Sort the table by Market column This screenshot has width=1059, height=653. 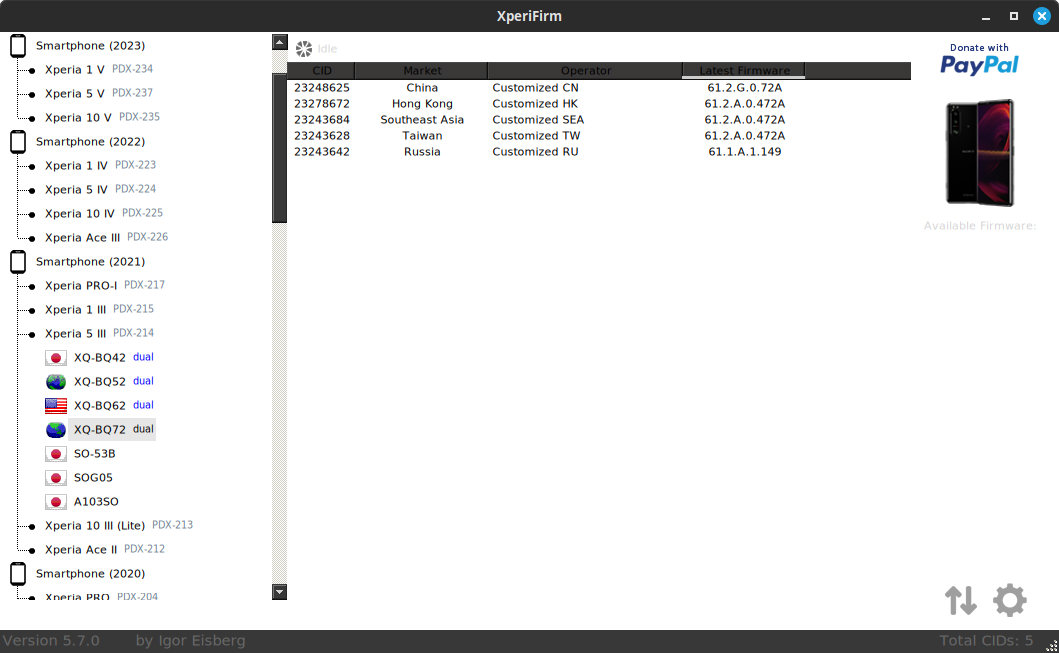(x=421, y=71)
